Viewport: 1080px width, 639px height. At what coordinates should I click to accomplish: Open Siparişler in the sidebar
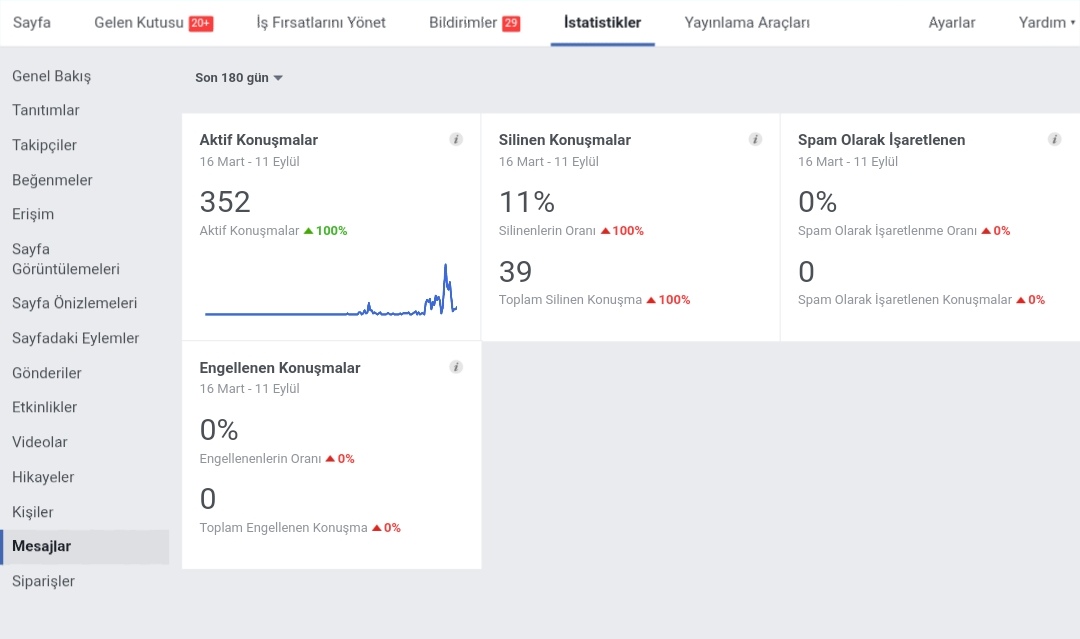[43, 581]
